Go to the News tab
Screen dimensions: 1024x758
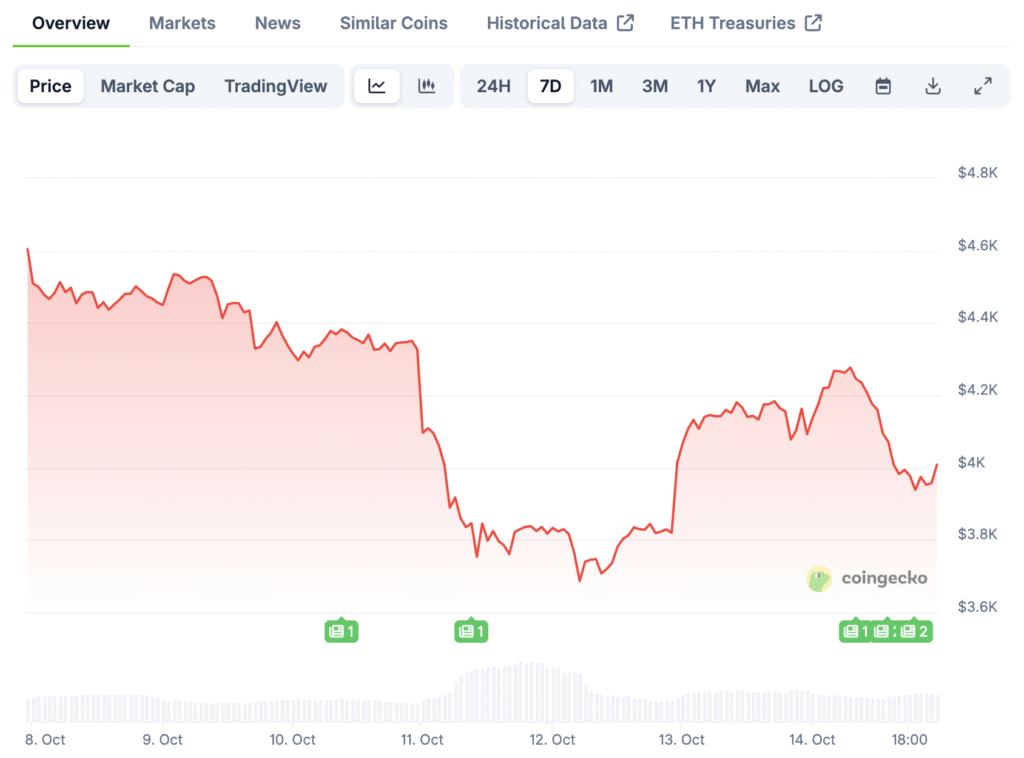pos(277,23)
